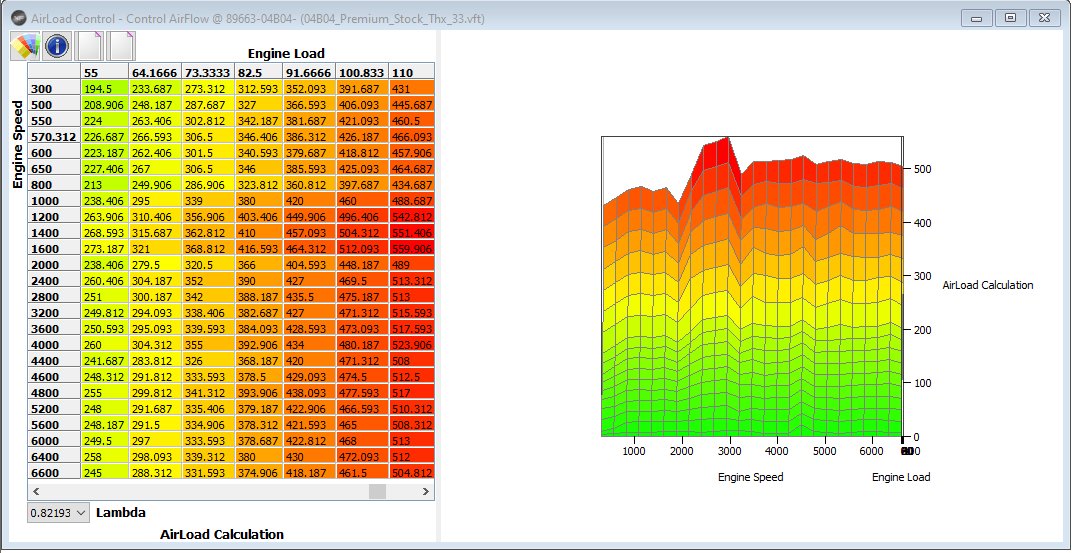Click cell value 466.593

tap(362, 409)
